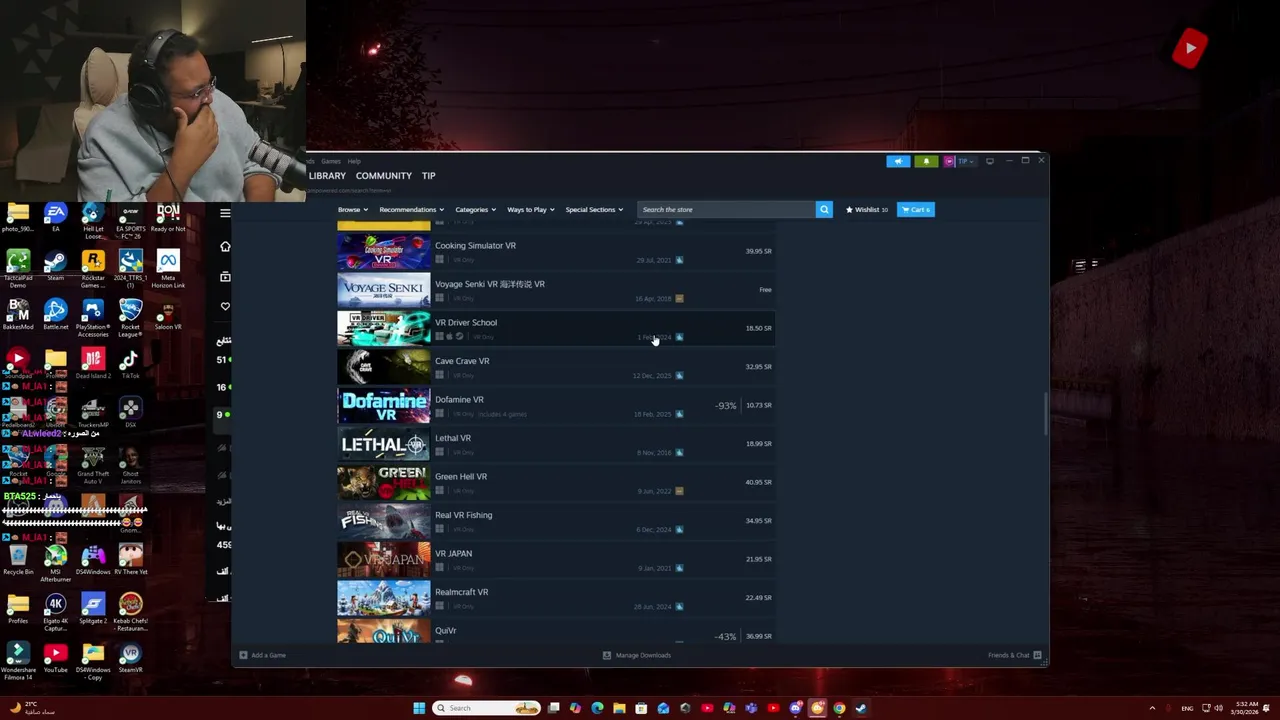Switch to the LIBRARY tab
Viewport: 1280px width, 720px height.
pyautogui.click(x=327, y=176)
